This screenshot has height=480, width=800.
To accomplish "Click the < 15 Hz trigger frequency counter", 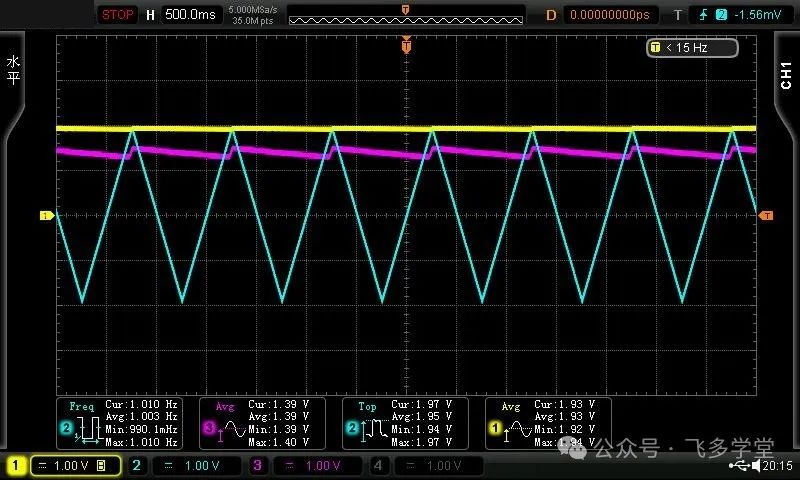I will pos(692,48).
